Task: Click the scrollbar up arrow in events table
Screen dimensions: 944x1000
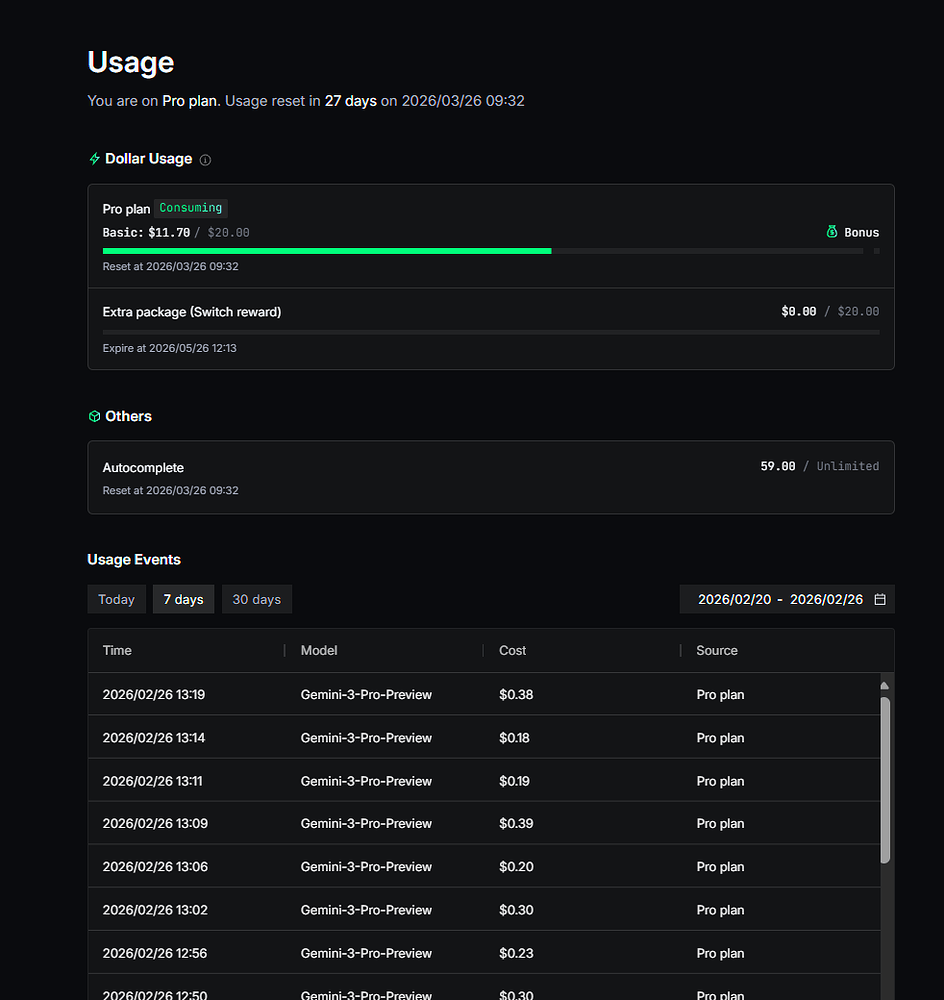Action: tap(885, 686)
